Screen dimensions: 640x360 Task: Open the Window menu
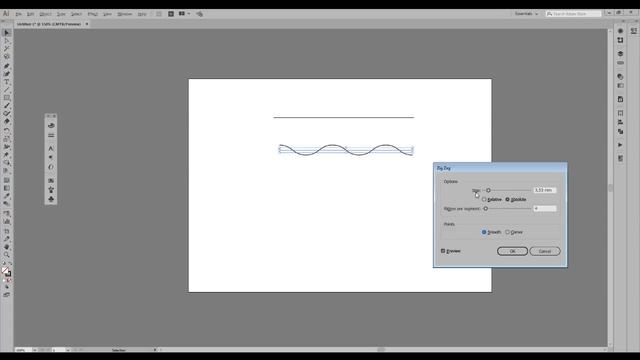coord(124,14)
